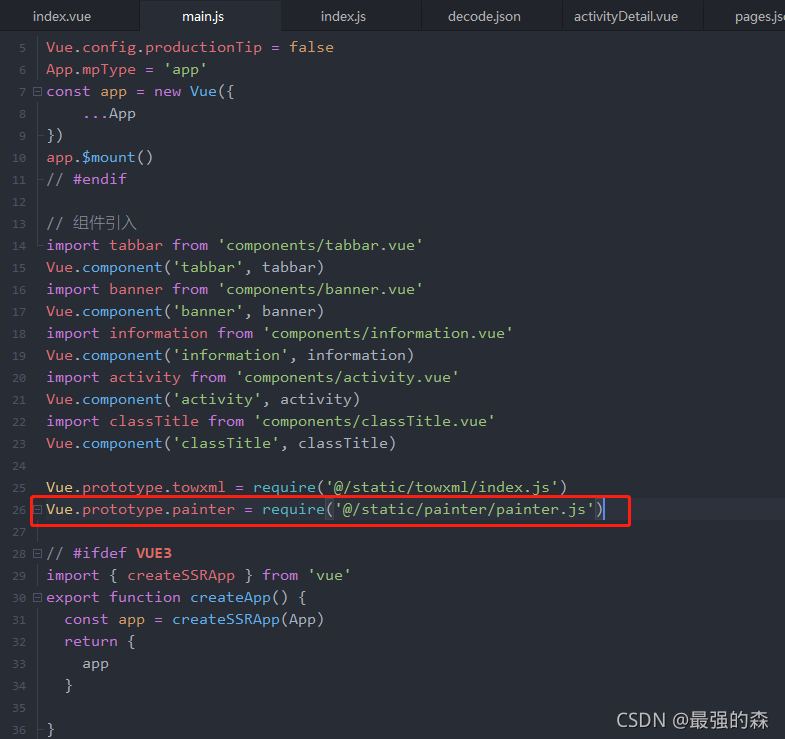Image resolution: width=785 pixels, height=739 pixels.
Task: Click "Vue.component('information', information)" line
Action: click(230, 356)
